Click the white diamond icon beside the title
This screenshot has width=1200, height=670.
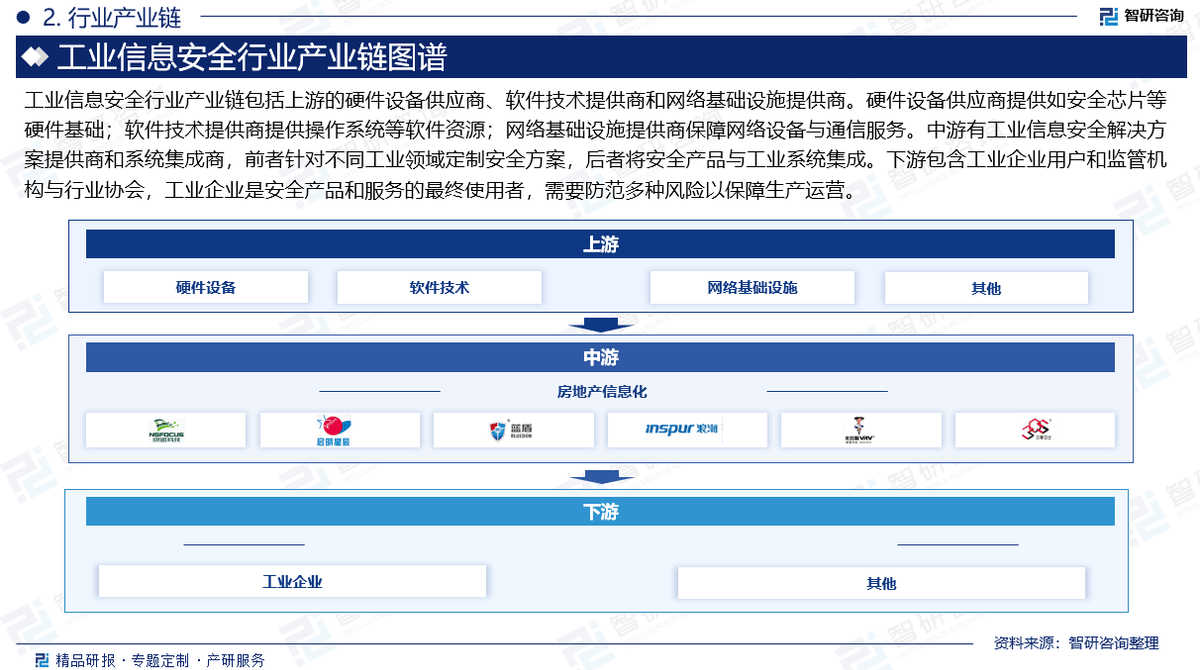[x=35, y=58]
